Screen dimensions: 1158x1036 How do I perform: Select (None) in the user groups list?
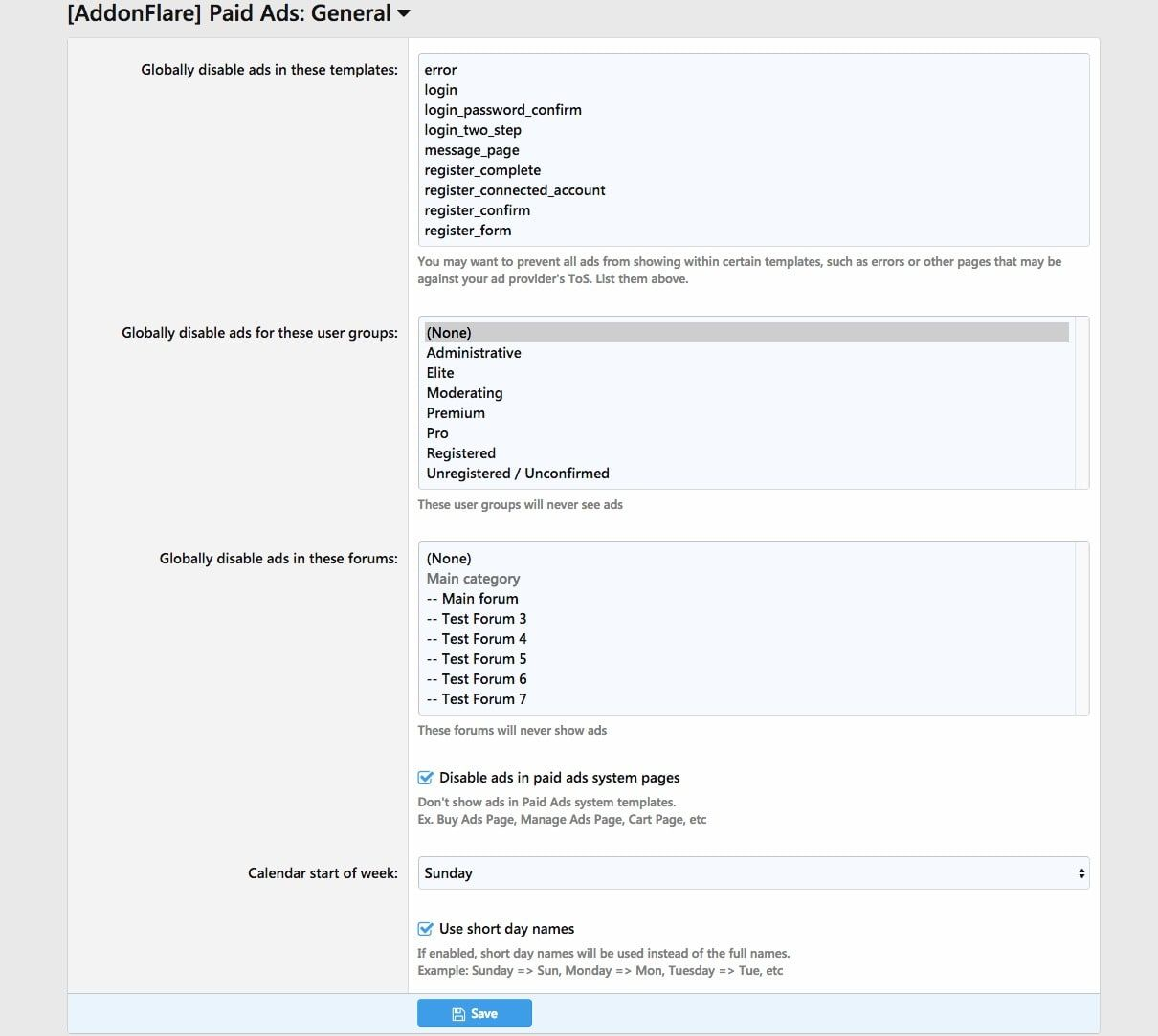pos(449,333)
